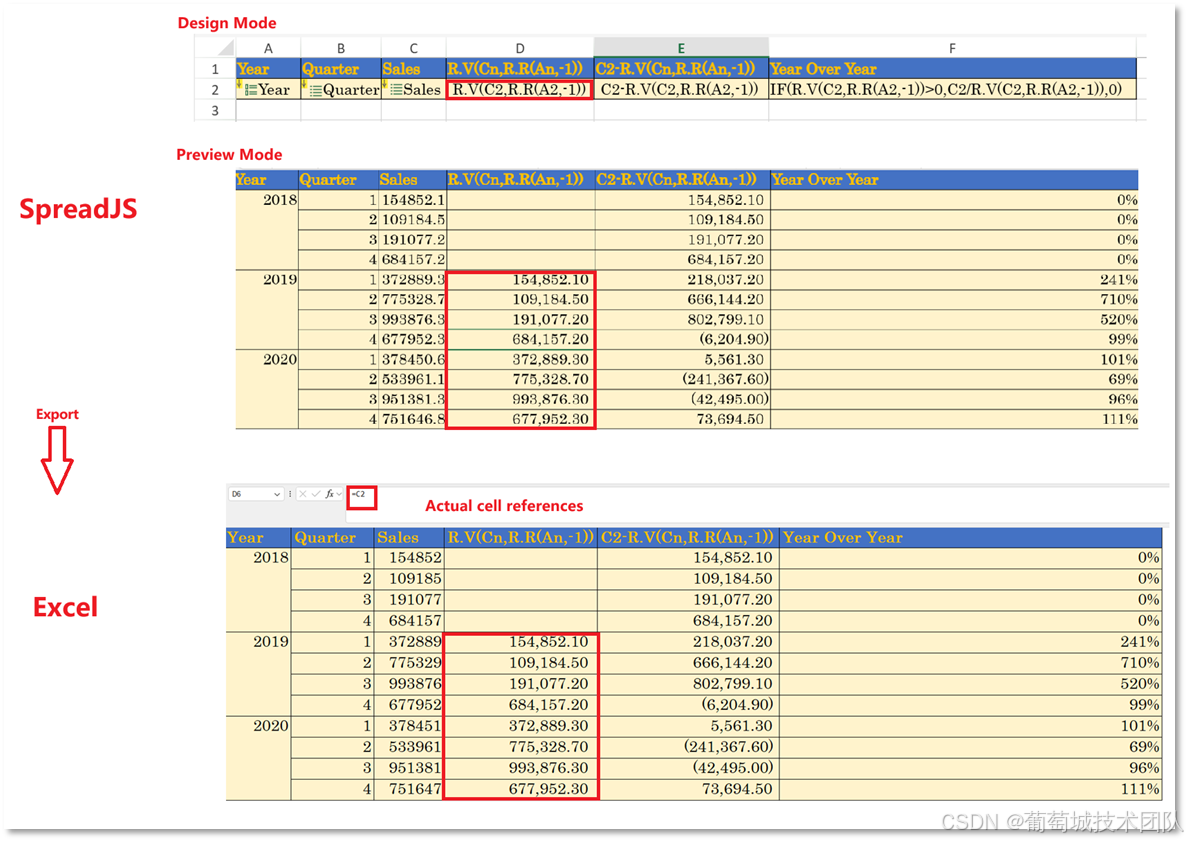Screen dimensions: 1188x842
Task: Click design cell F2 with the IF formula
Action: click(x=952, y=89)
